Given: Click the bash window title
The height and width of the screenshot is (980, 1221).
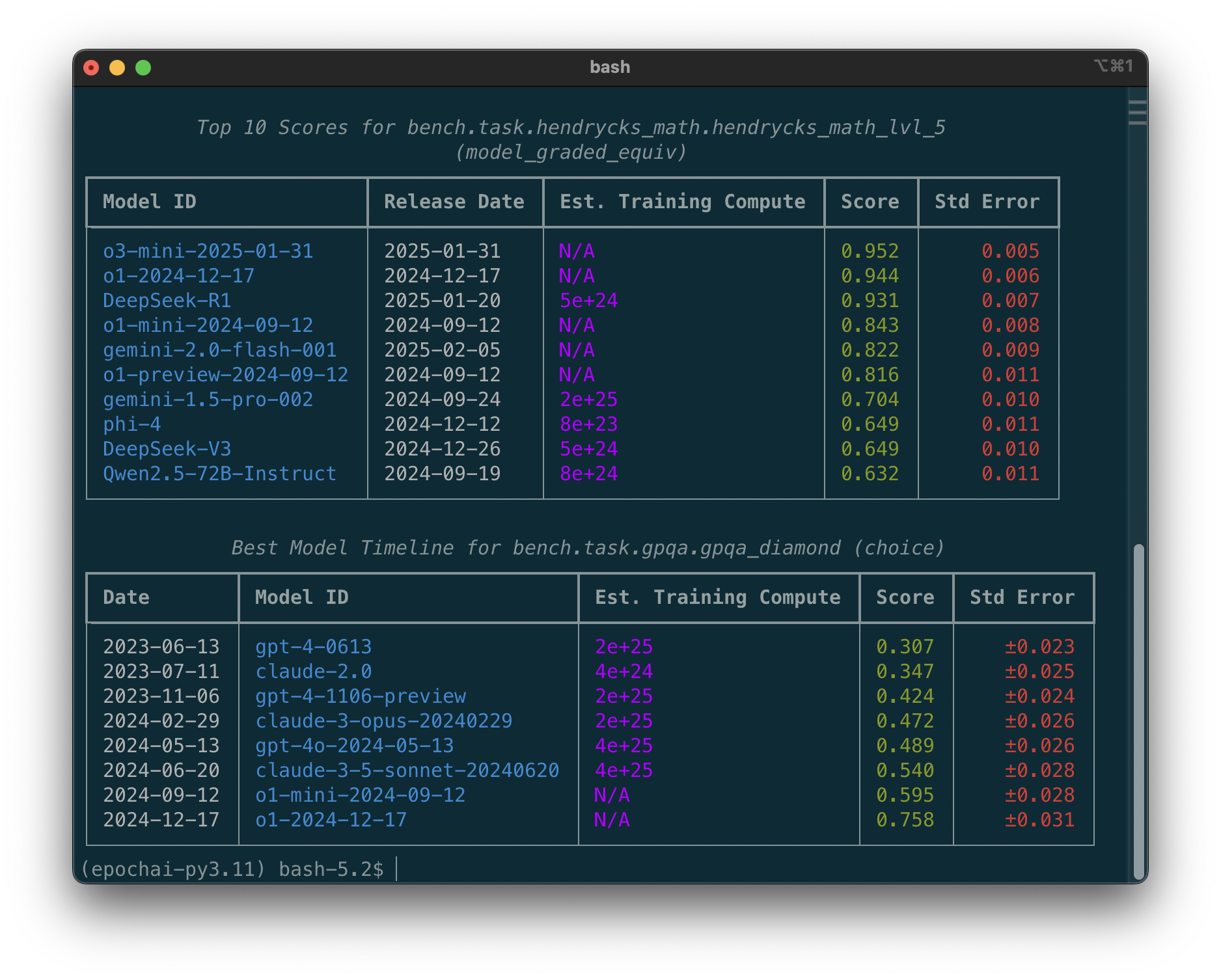Looking at the screenshot, I should [609, 67].
